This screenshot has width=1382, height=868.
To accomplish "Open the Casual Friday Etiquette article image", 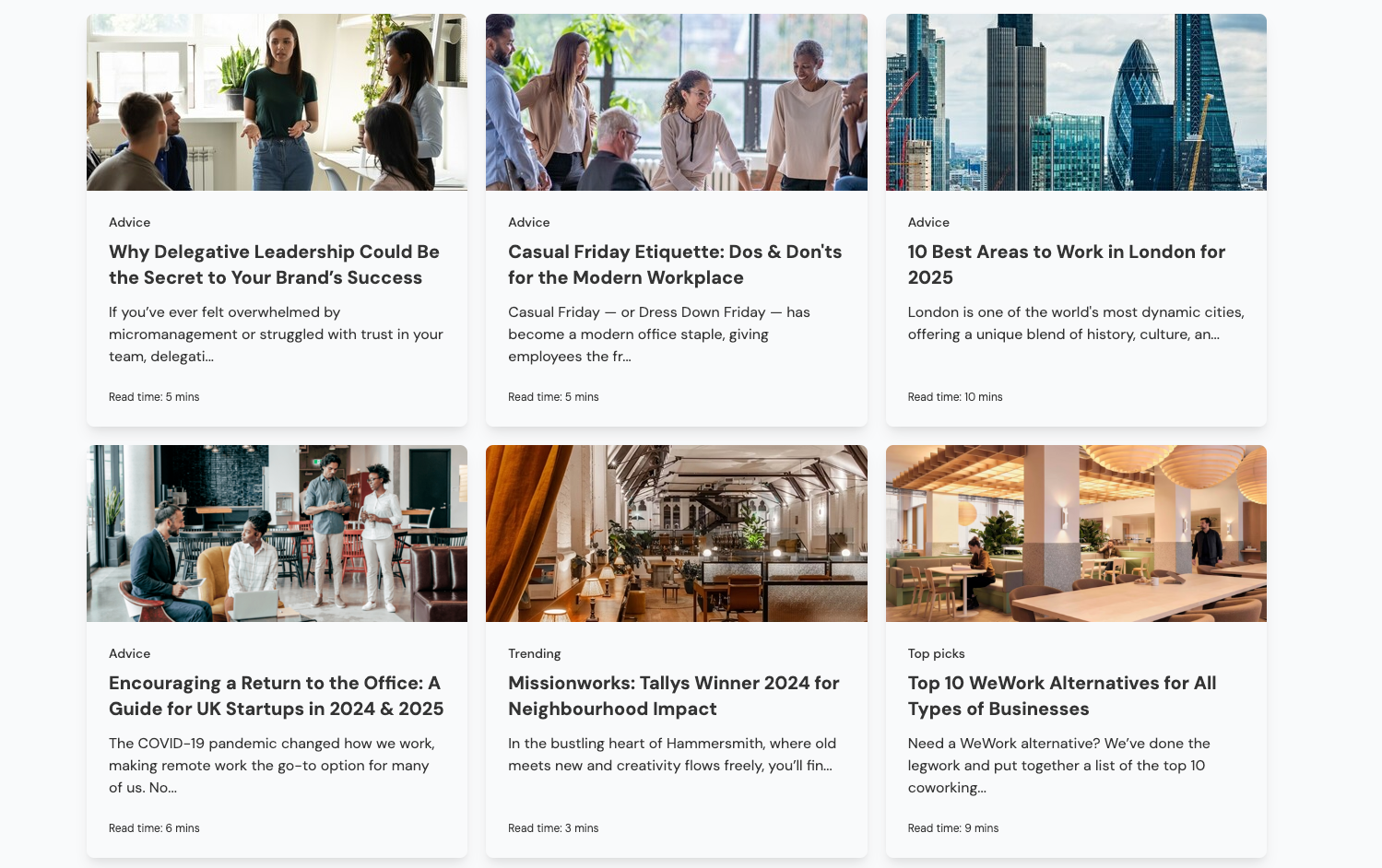I will click(677, 102).
